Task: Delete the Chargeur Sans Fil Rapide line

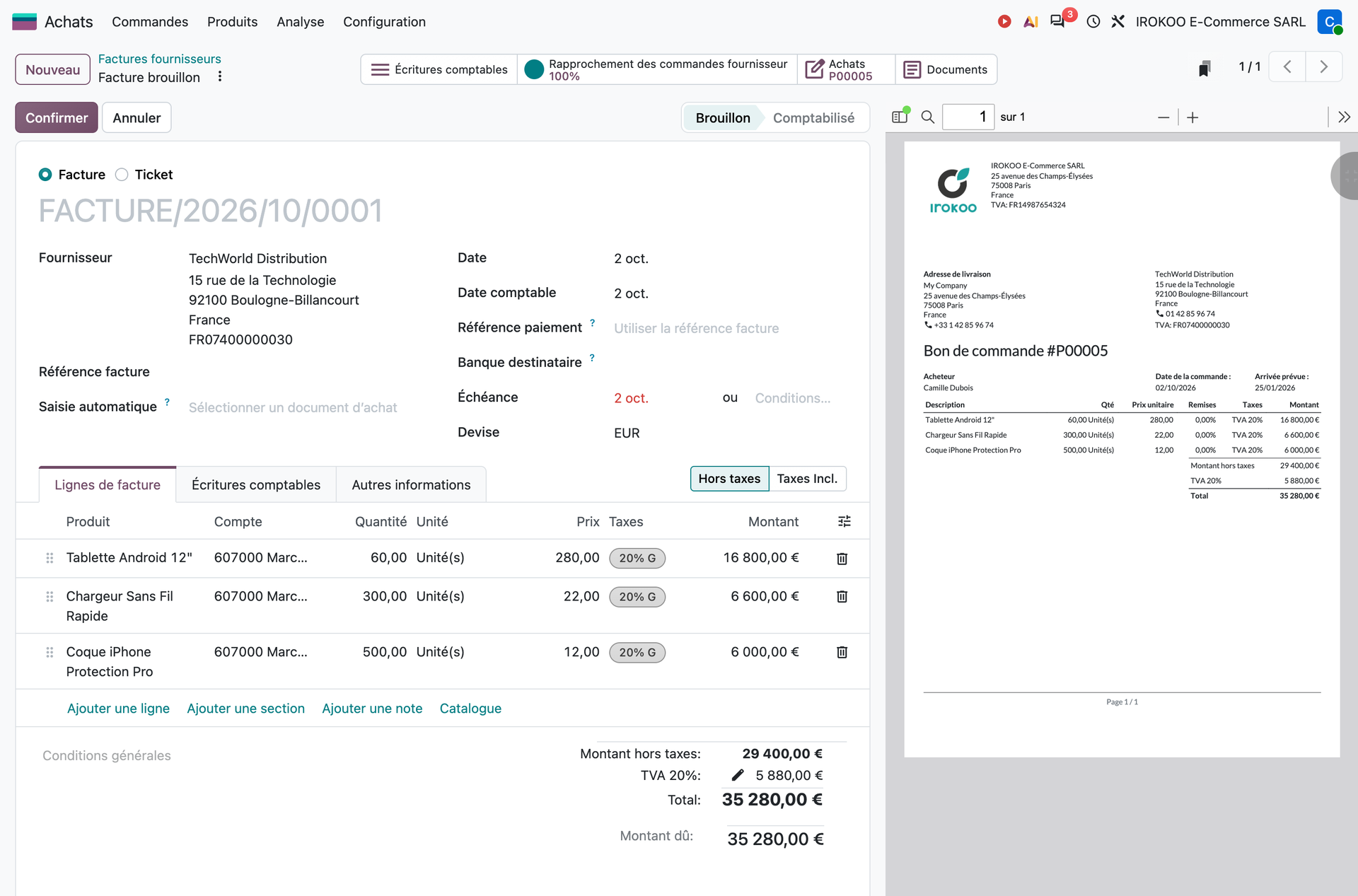Action: coord(842,597)
